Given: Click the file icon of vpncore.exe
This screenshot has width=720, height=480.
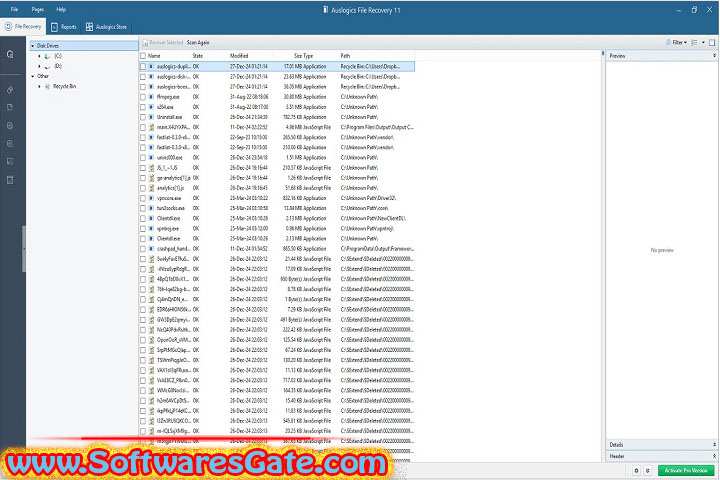Looking at the screenshot, I should 151,198.
